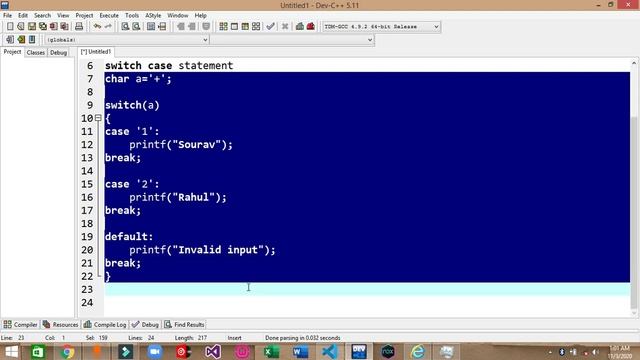Click the Delete profiling information red icon
The height and width of the screenshot is (360, 640).
tap(311, 27)
